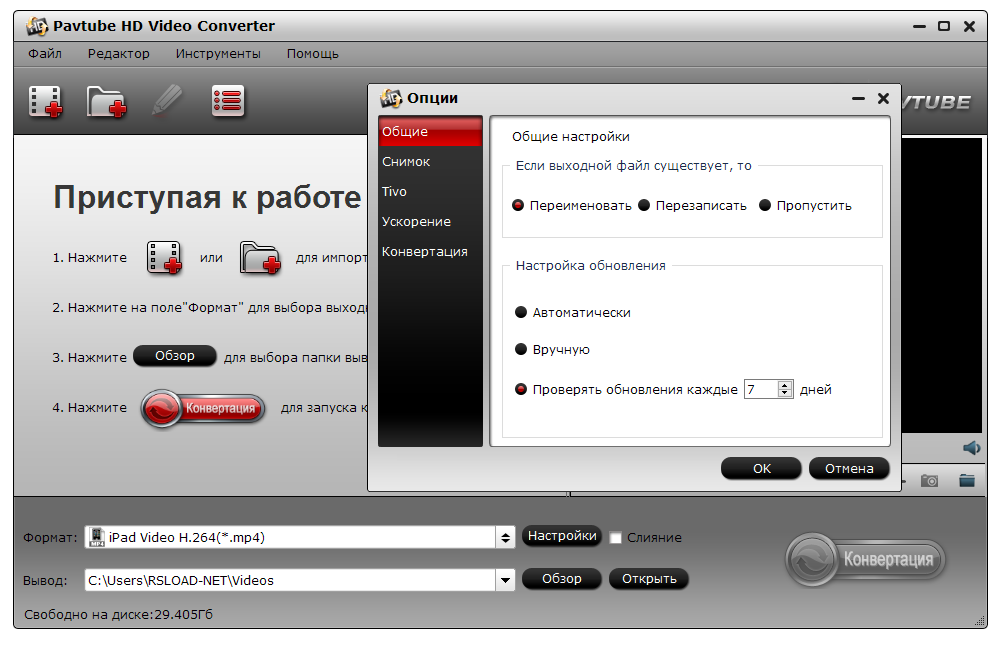Expand the Формат dropdown arrows

pos(505,537)
